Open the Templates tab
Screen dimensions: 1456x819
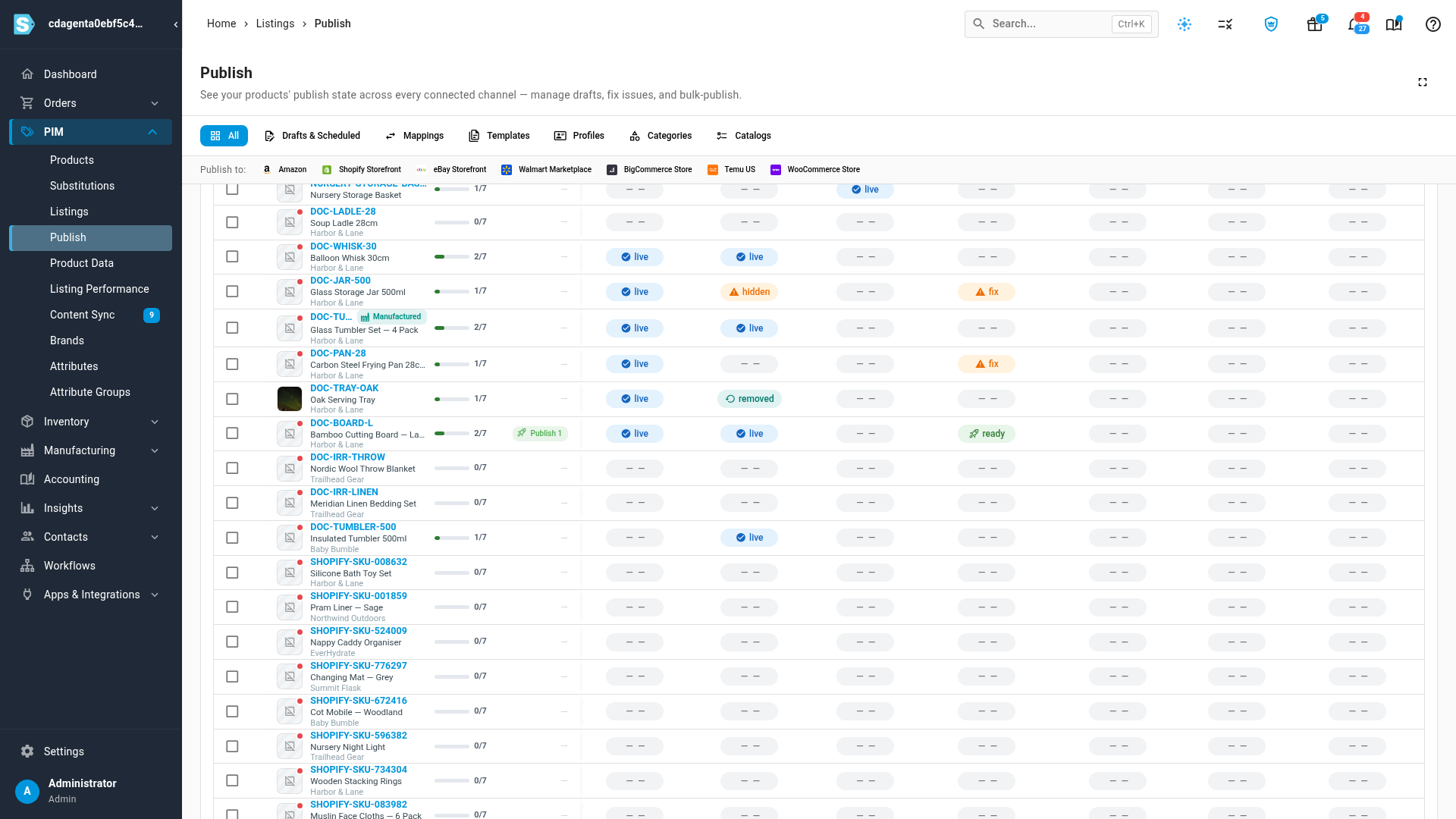498,136
